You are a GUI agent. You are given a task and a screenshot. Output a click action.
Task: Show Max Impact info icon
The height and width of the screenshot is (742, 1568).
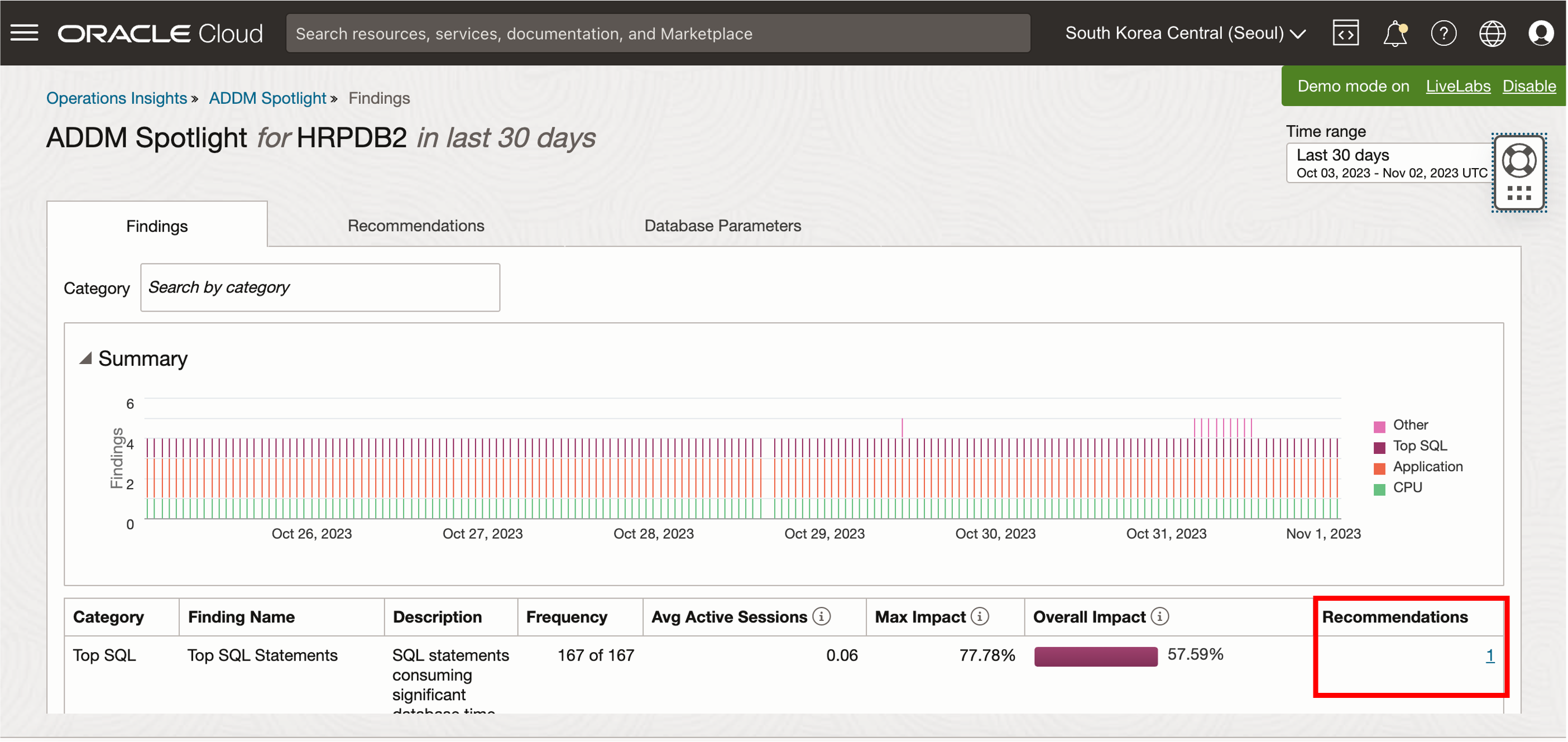click(x=980, y=616)
